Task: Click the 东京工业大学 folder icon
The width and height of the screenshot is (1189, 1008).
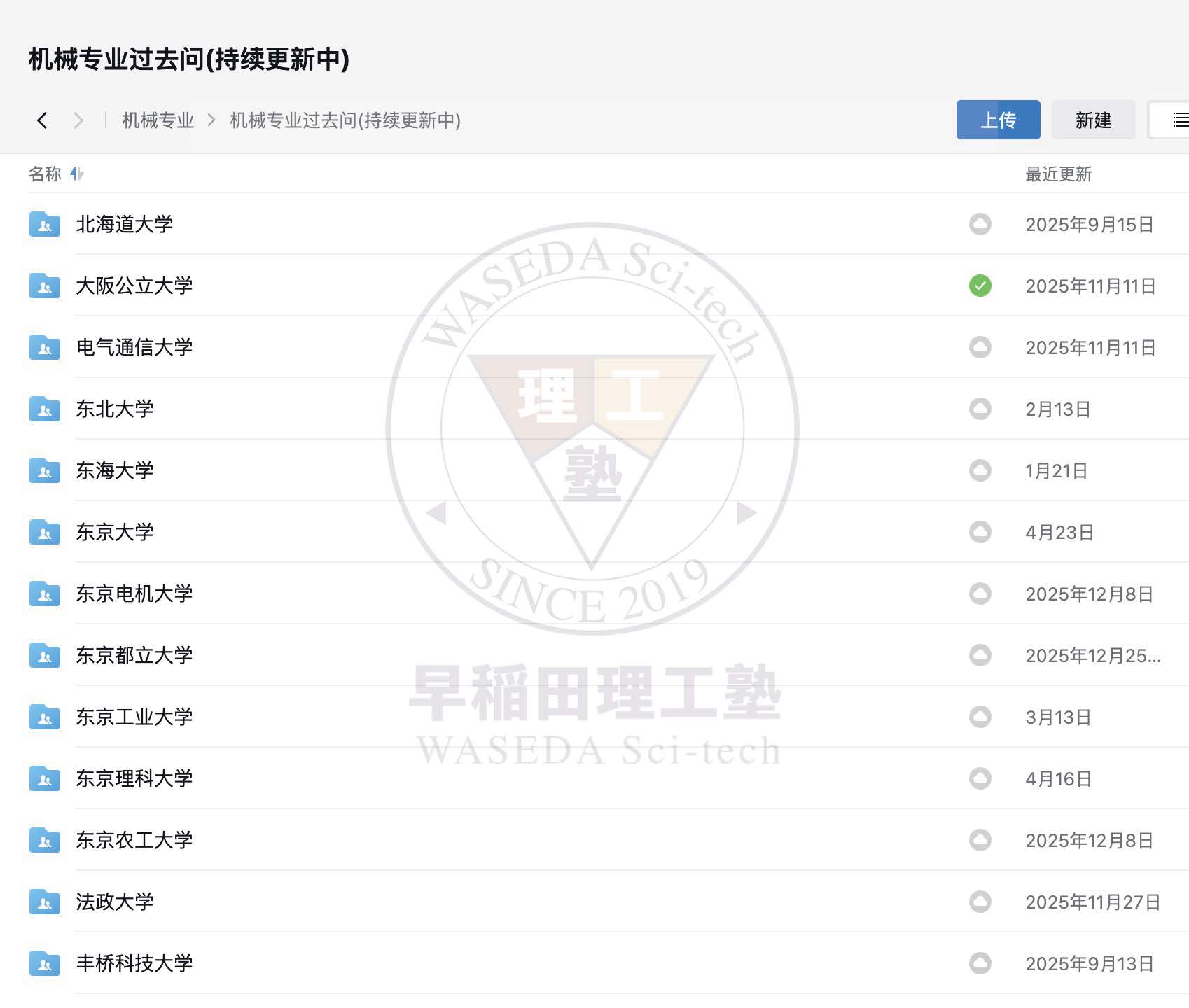Action: pyautogui.click(x=45, y=717)
